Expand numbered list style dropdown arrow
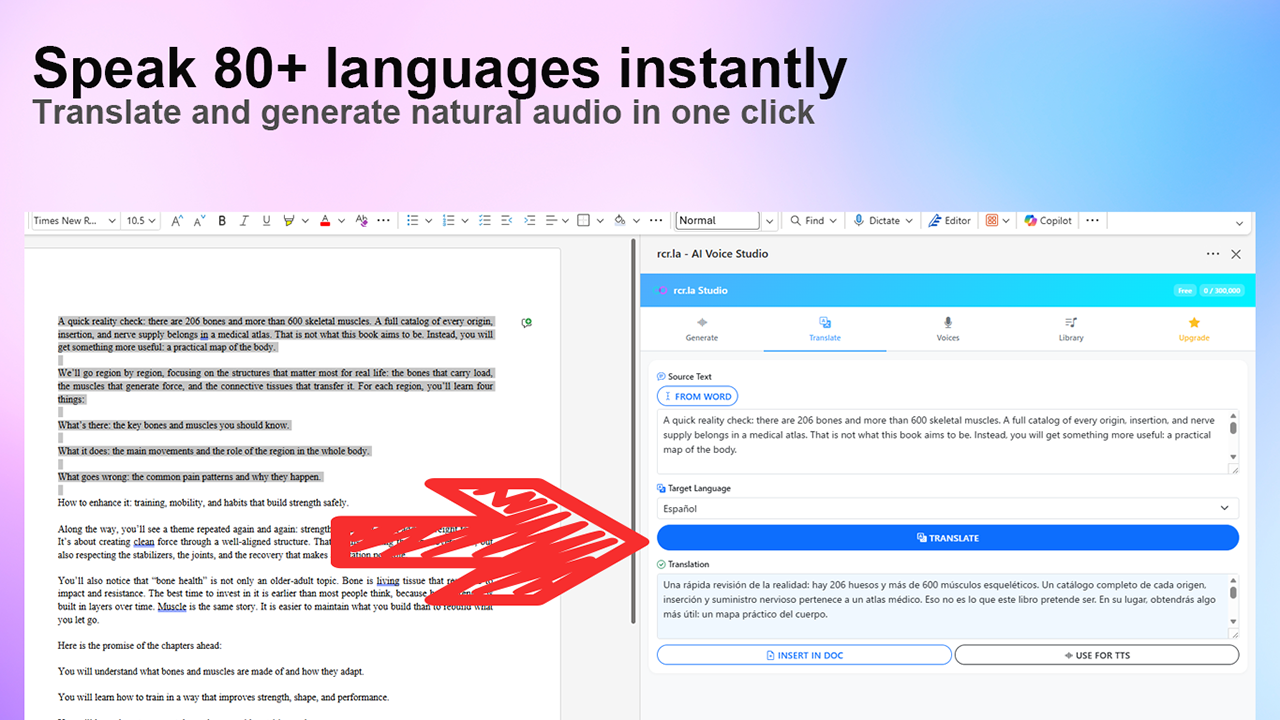1280x720 pixels. point(463,221)
